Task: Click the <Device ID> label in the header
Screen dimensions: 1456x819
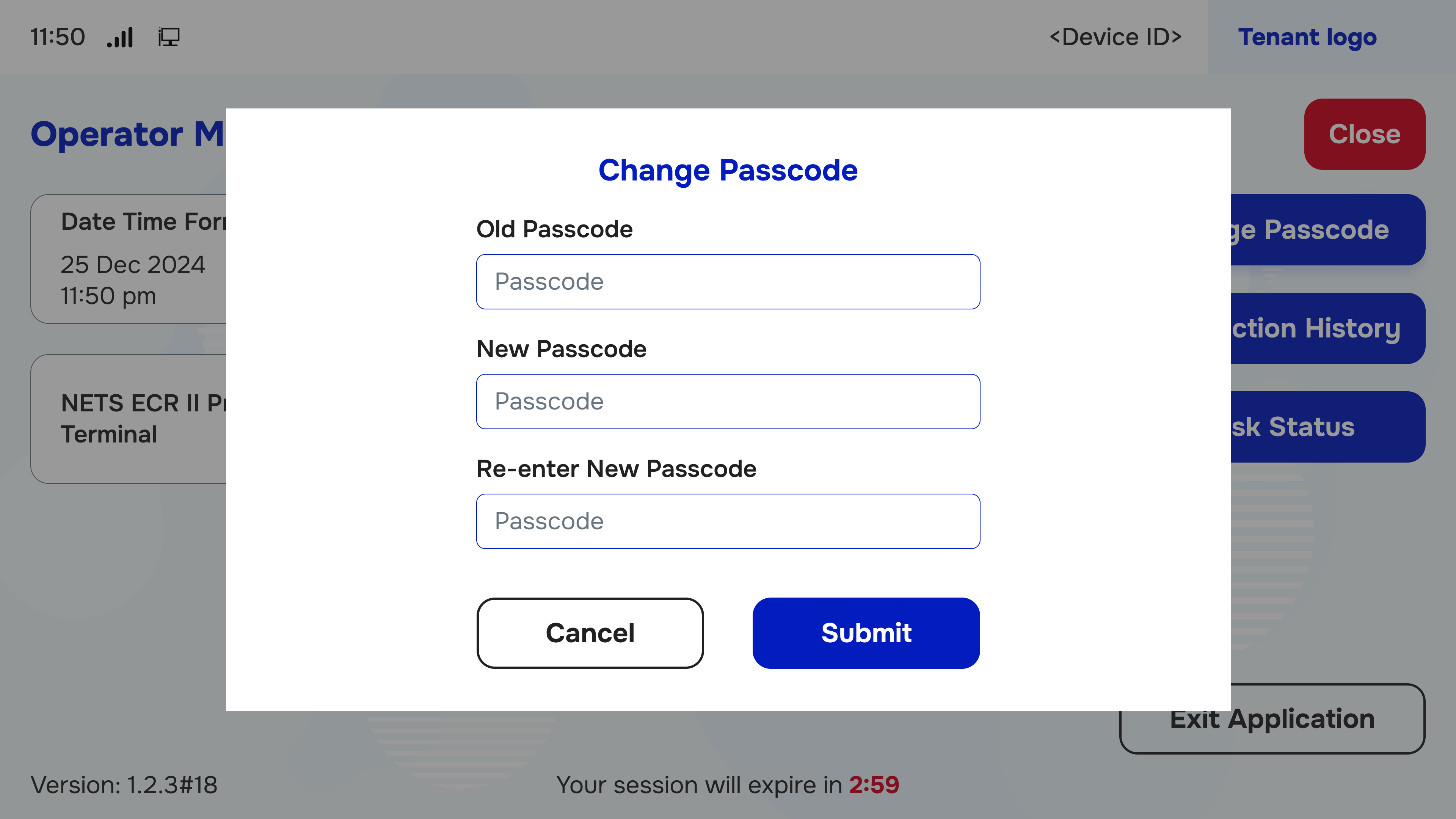Action: (1115, 37)
